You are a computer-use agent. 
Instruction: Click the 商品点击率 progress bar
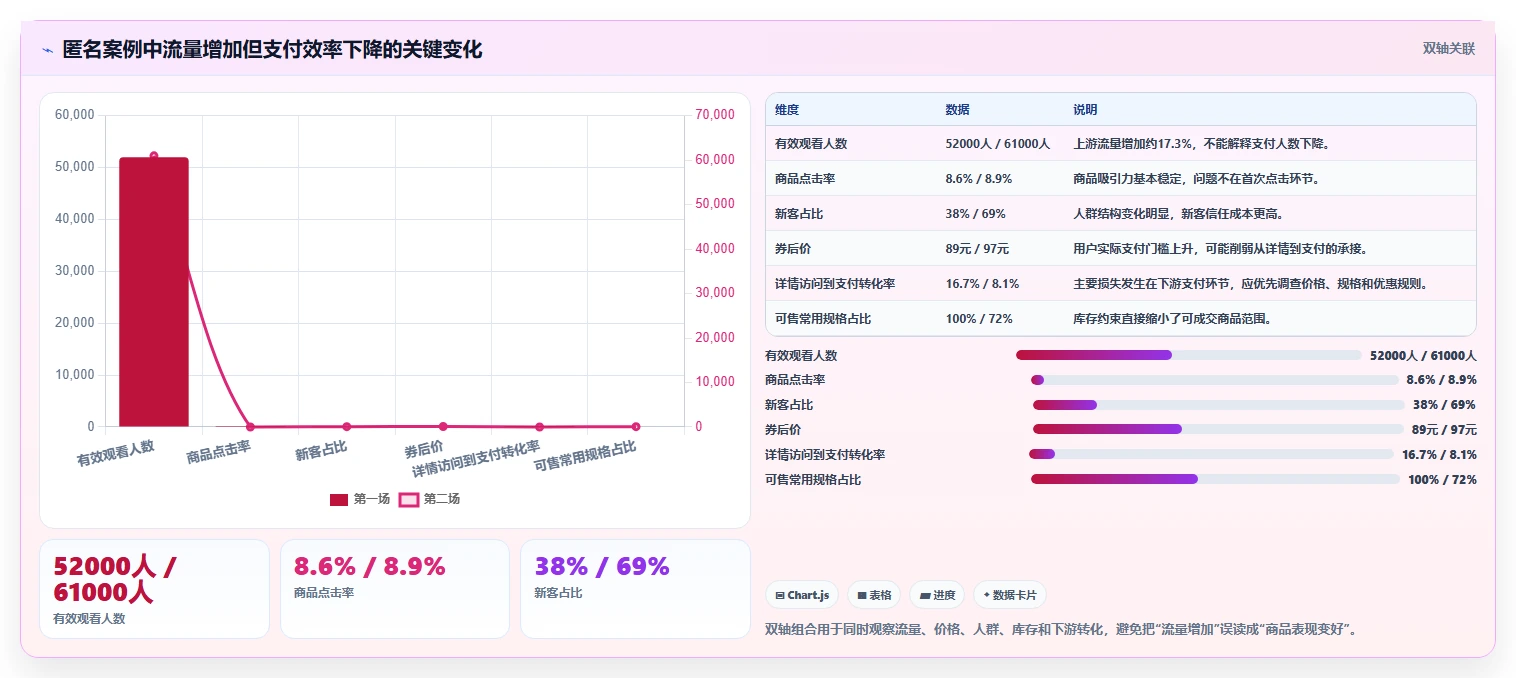tap(1214, 380)
